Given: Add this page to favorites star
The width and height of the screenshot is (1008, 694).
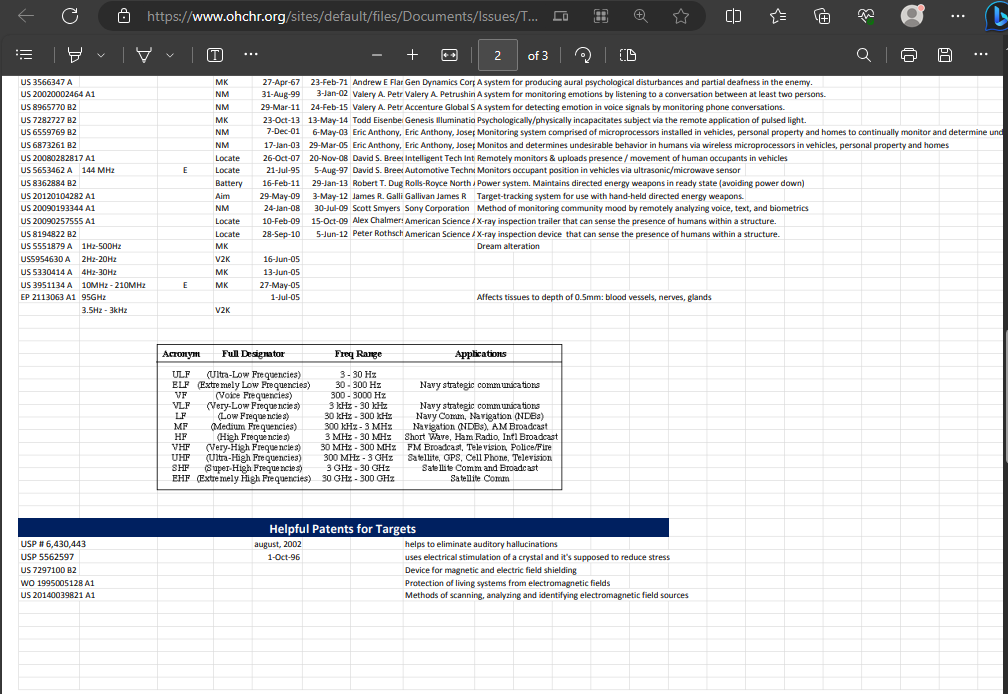Looking at the screenshot, I should [x=681, y=16].
